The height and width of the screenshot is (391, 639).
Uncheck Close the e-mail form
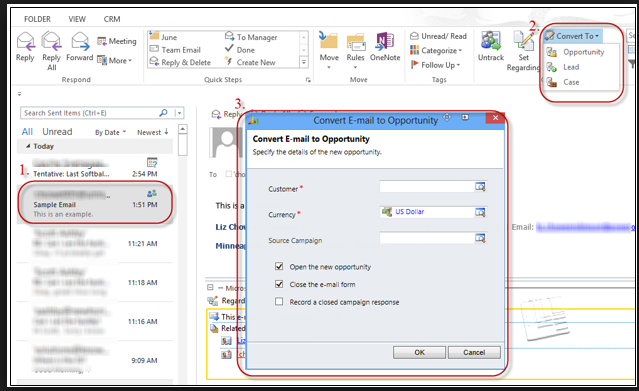(x=279, y=284)
